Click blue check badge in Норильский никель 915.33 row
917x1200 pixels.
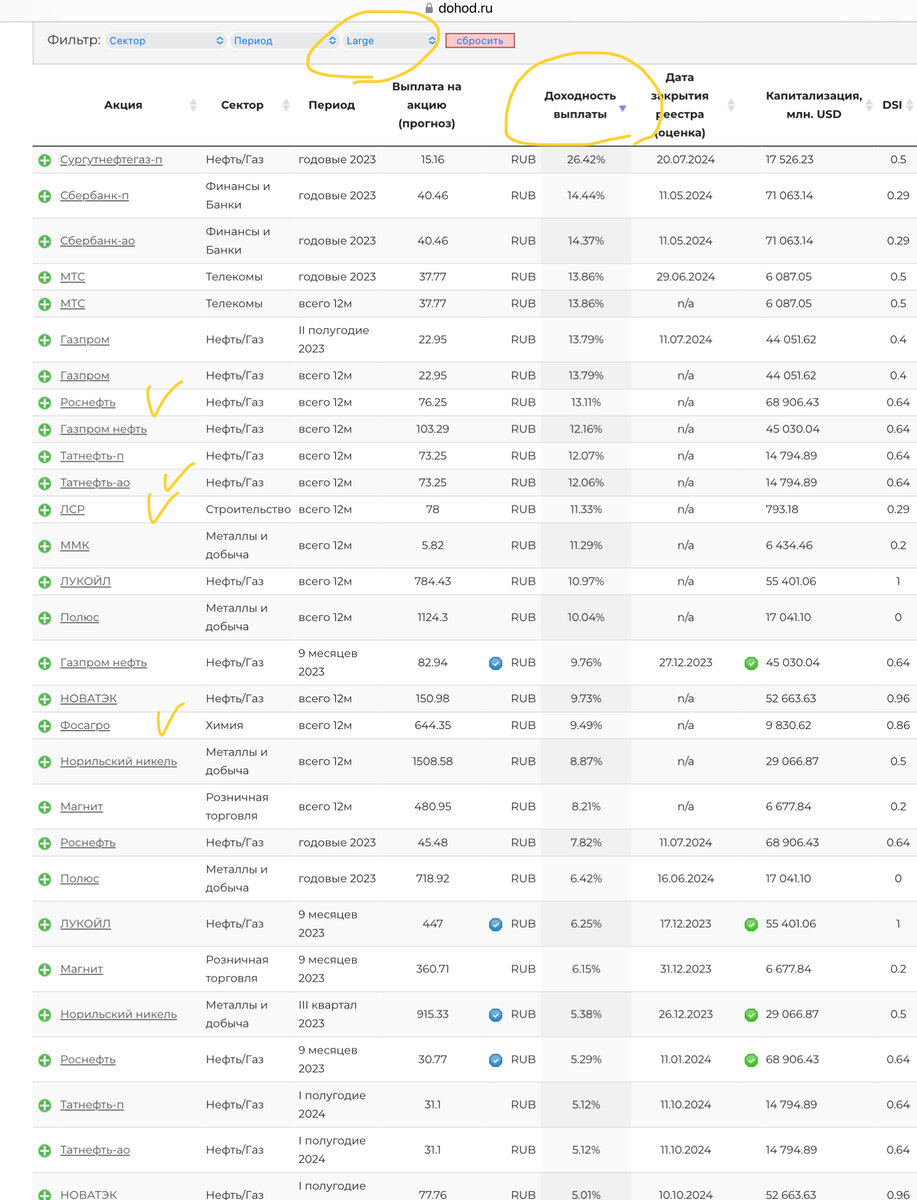[495, 1015]
